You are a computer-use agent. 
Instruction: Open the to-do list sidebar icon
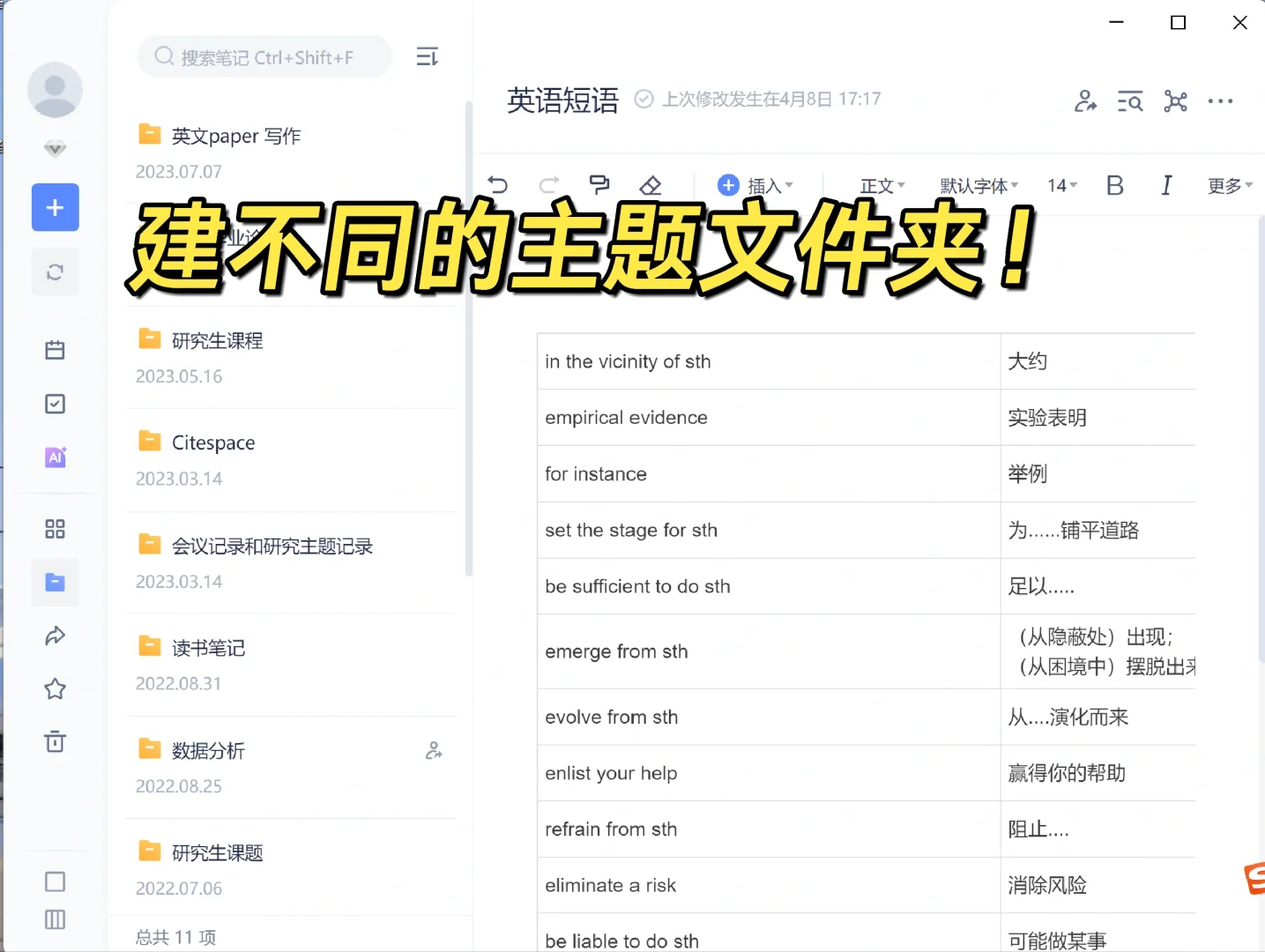pos(55,403)
